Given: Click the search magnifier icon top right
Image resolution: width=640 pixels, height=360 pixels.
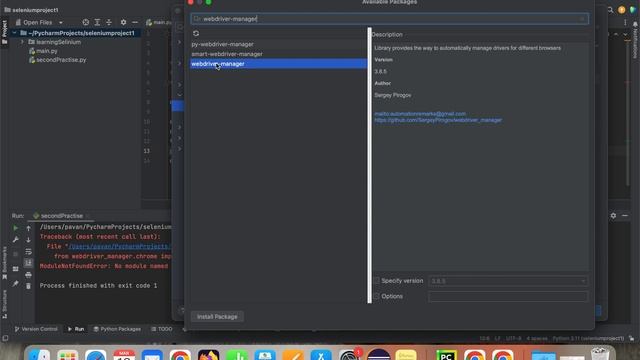Looking at the screenshot, I should 610,10.
